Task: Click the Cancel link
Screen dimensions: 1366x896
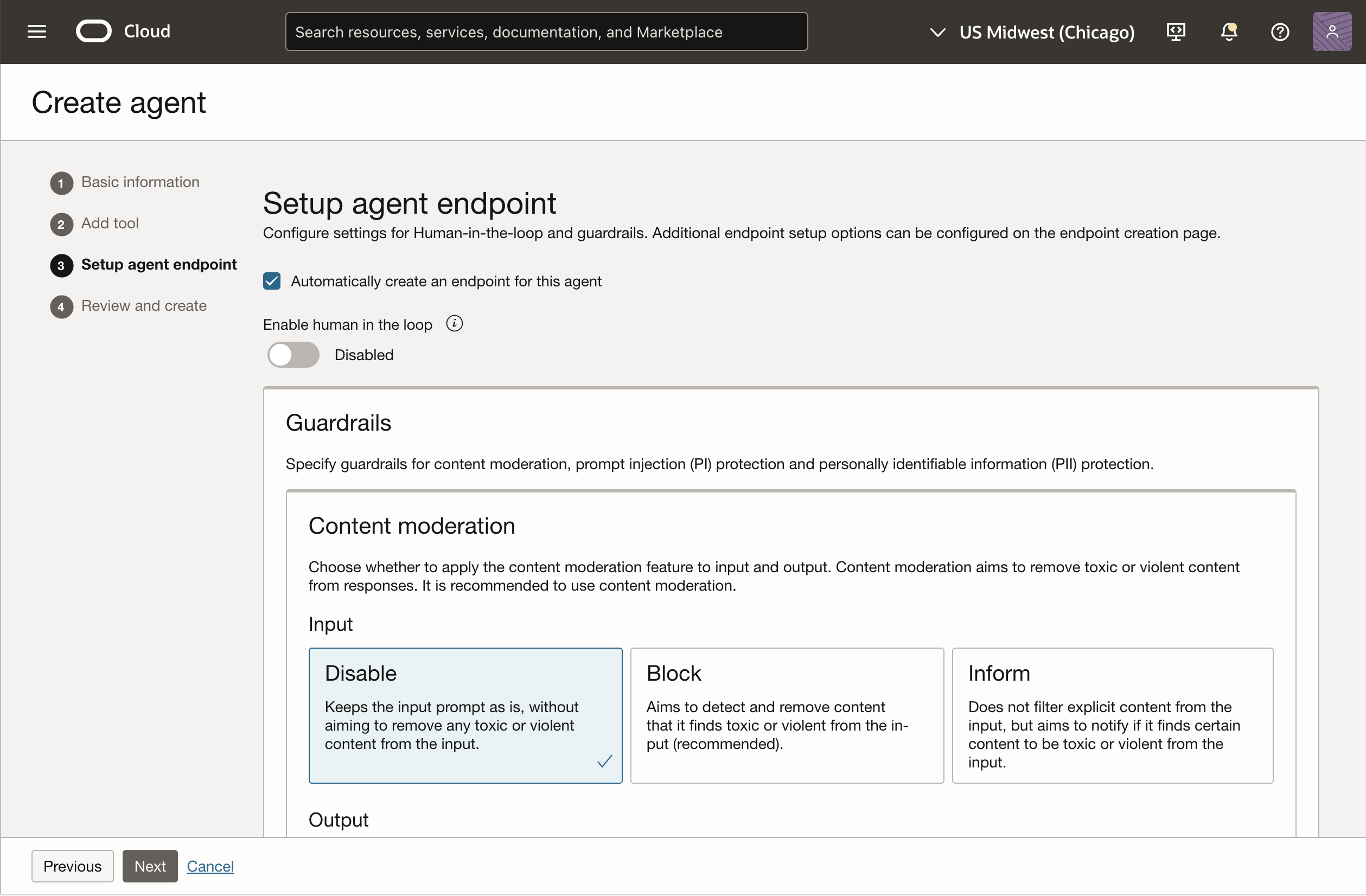Action: [210, 866]
